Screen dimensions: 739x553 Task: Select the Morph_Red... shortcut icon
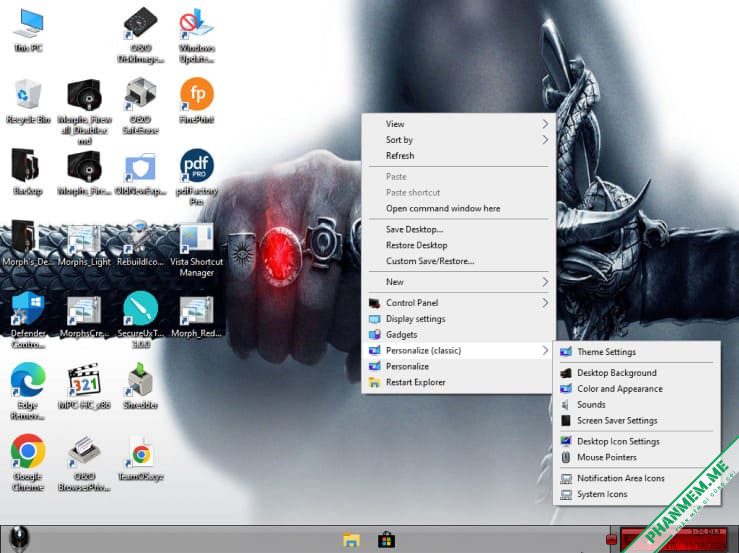tap(197, 310)
